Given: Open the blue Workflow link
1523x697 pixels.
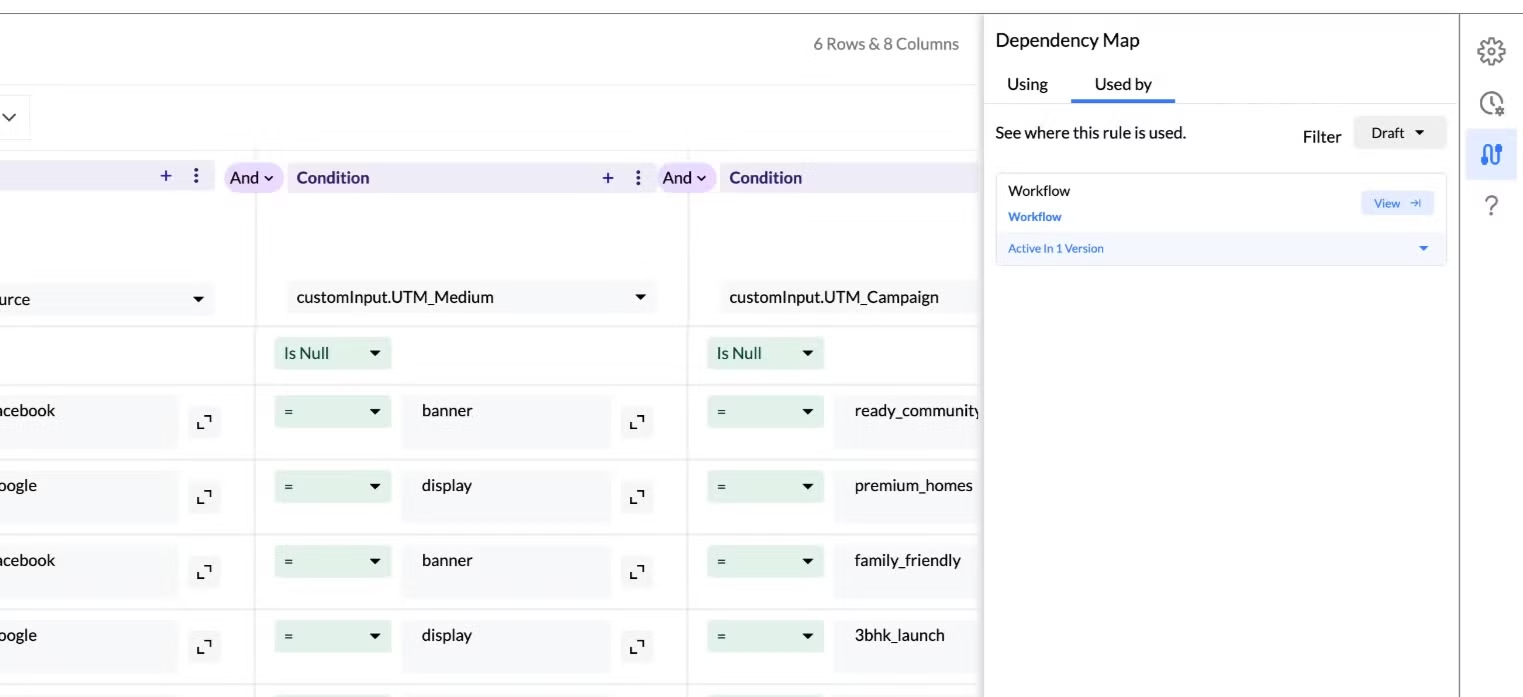Looking at the screenshot, I should pos(1034,217).
